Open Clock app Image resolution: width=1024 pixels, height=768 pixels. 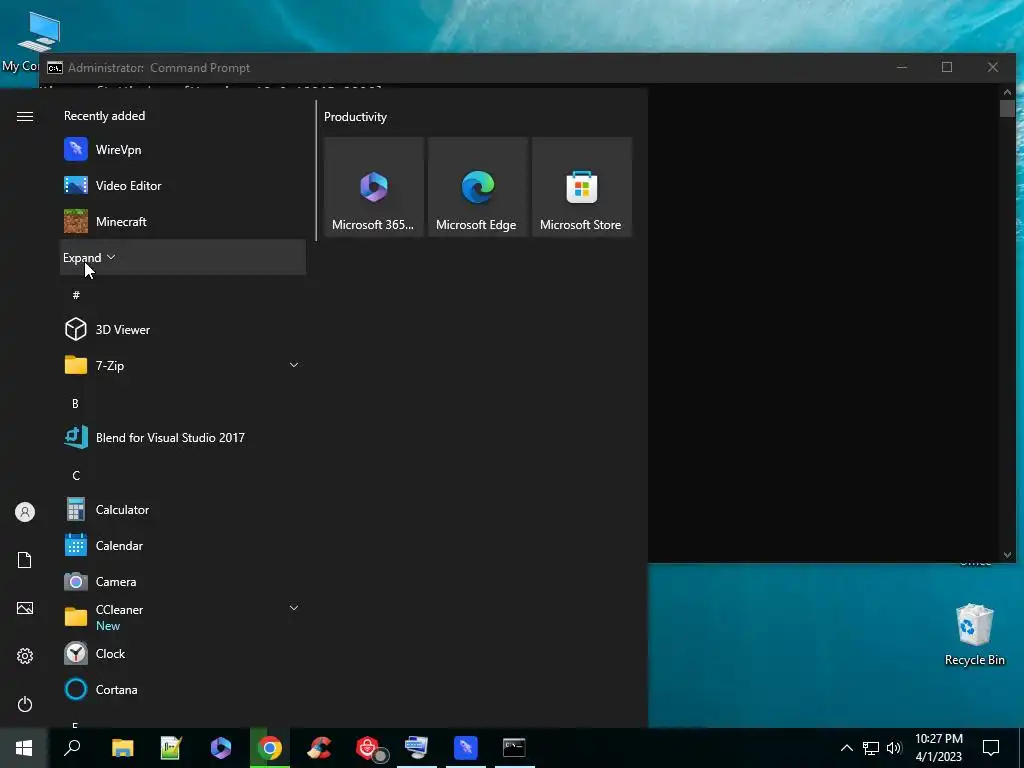(183, 653)
